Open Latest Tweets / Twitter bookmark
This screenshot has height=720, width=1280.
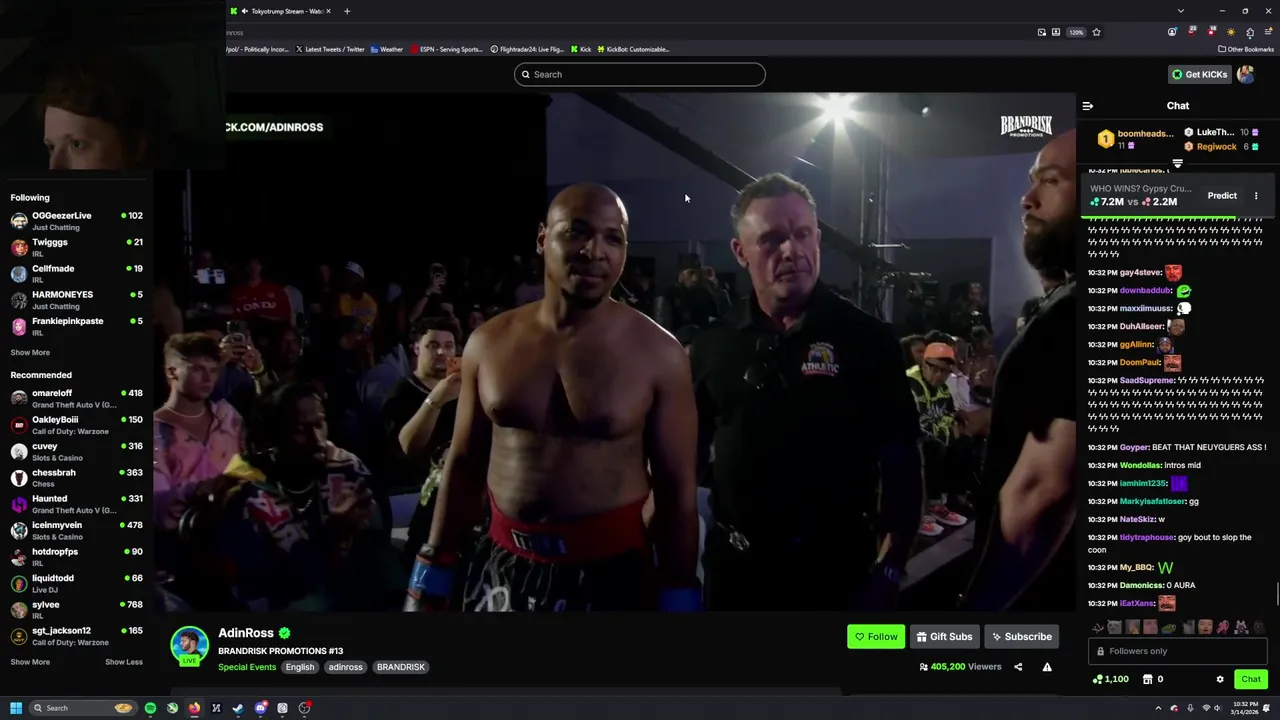pyautogui.click(x=331, y=49)
